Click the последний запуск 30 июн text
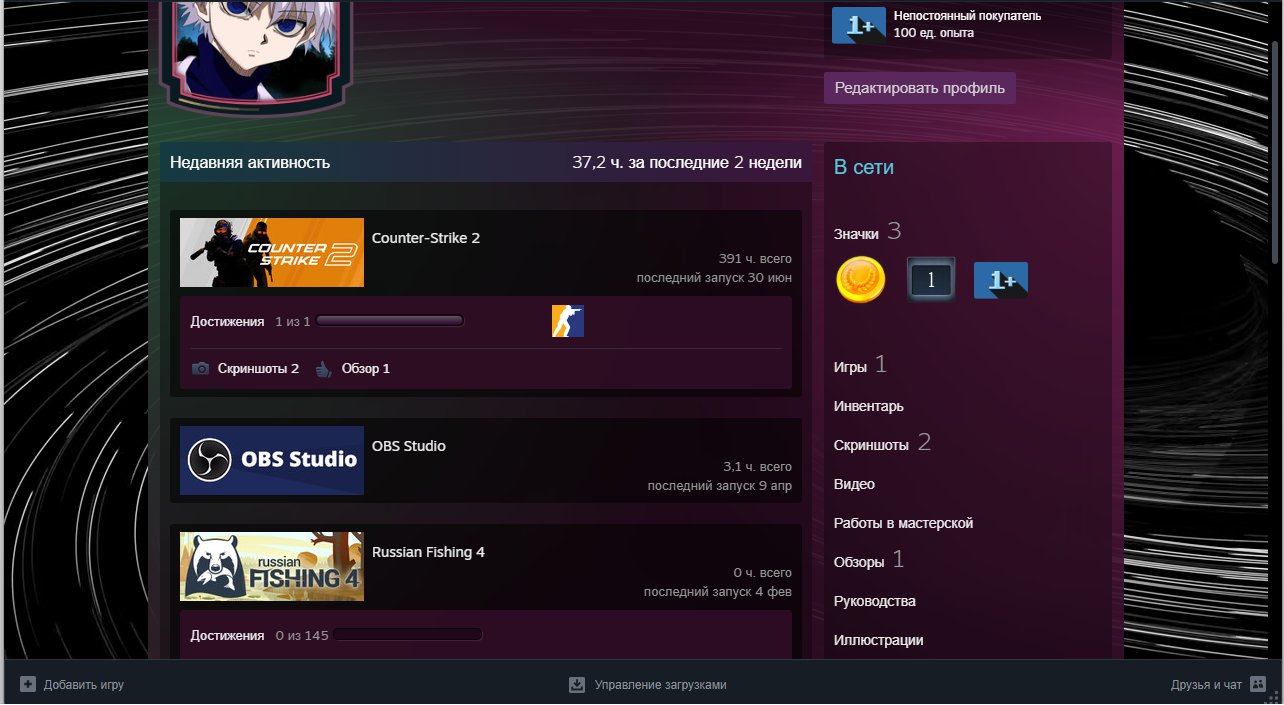This screenshot has width=1284, height=705. [714, 277]
